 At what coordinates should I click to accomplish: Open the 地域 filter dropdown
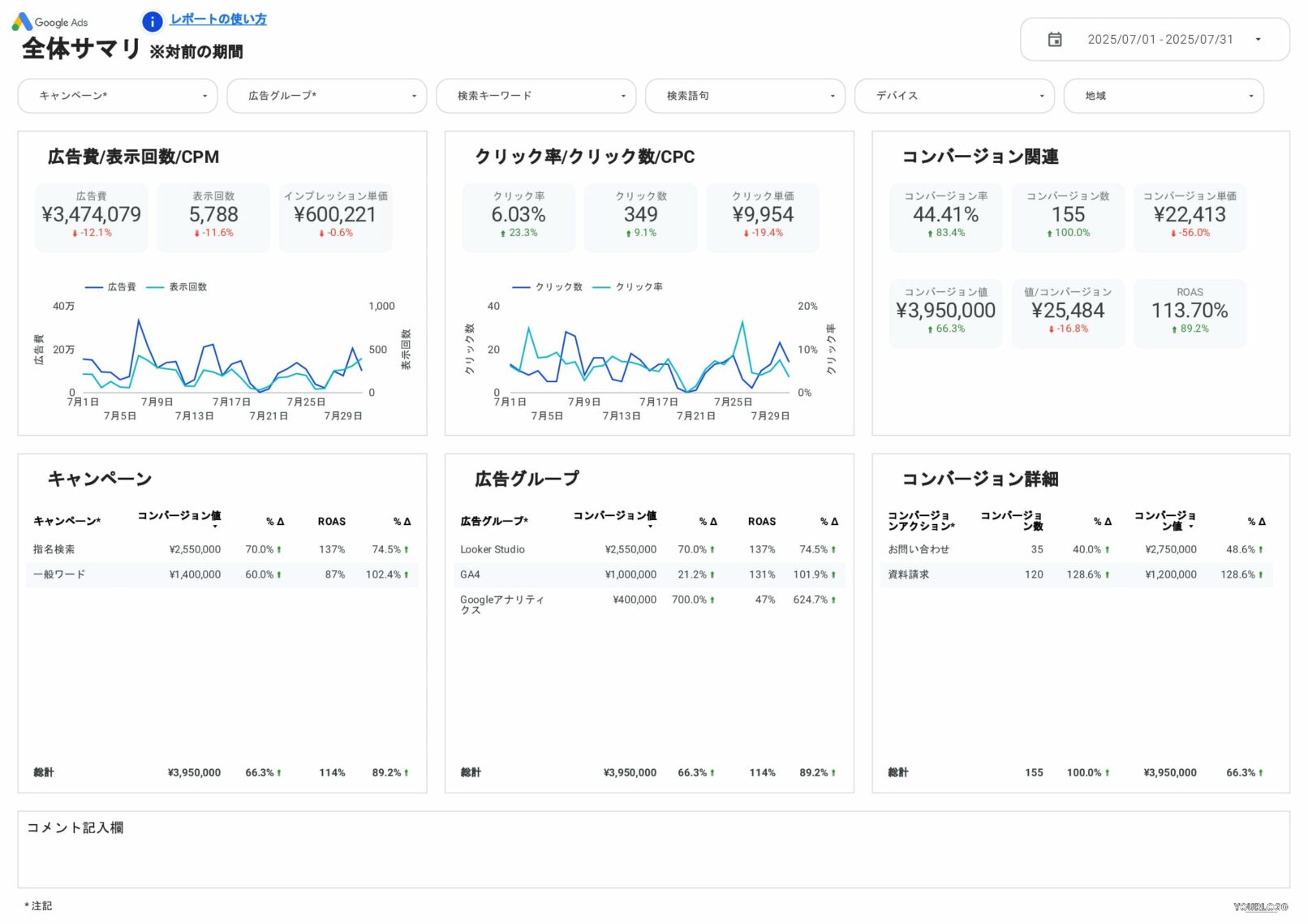[1164, 96]
